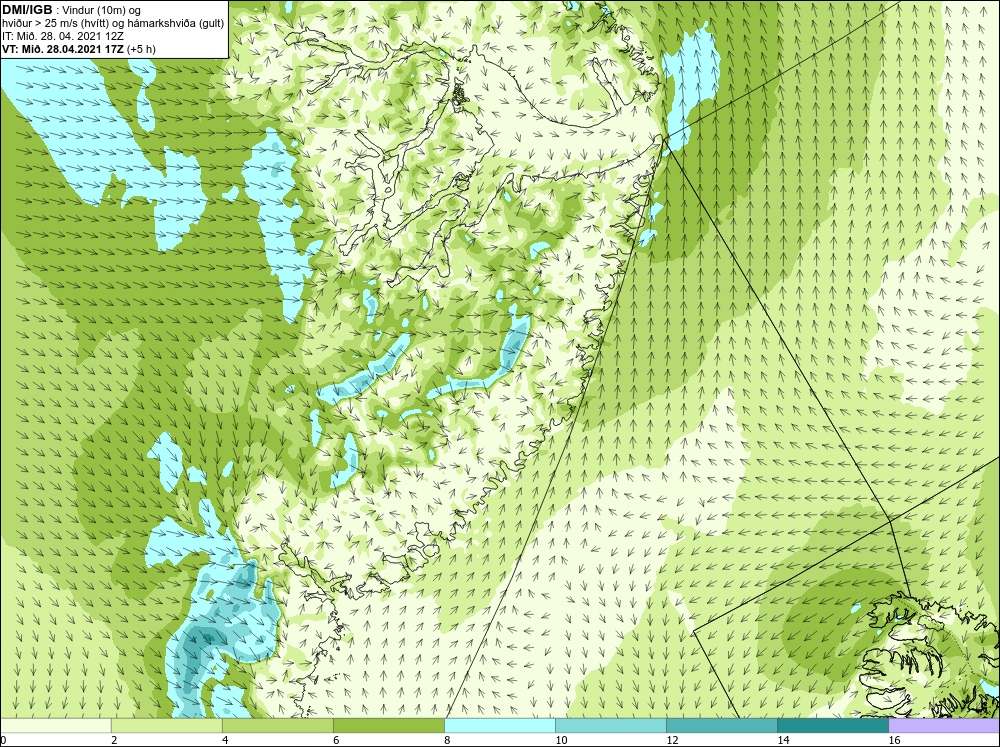Click the '(+5 h)' forecast offset text
Screen dimensions: 1000x747
pyautogui.click(x=142, y=48)
